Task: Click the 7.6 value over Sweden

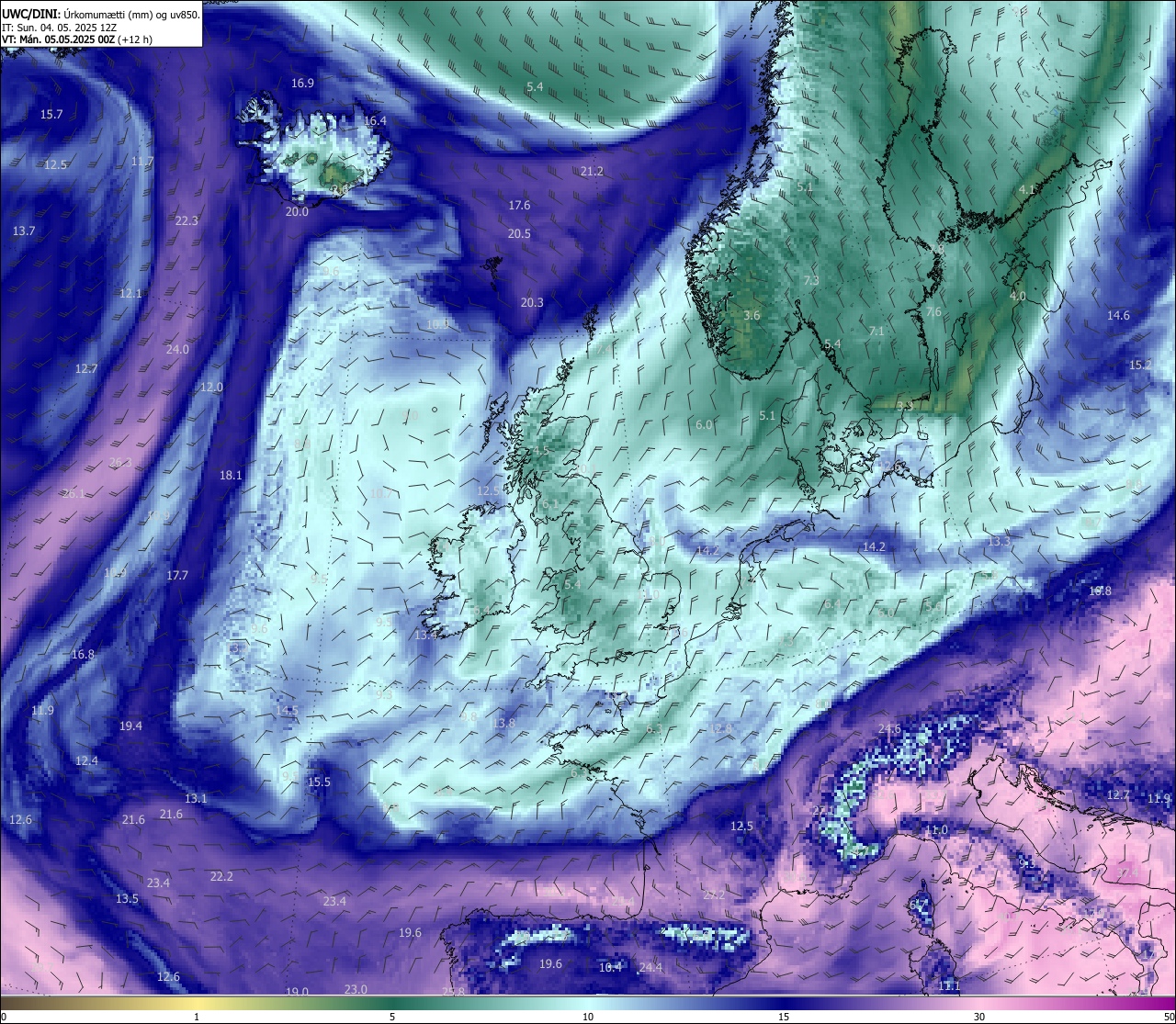Action: coord(933,312)
